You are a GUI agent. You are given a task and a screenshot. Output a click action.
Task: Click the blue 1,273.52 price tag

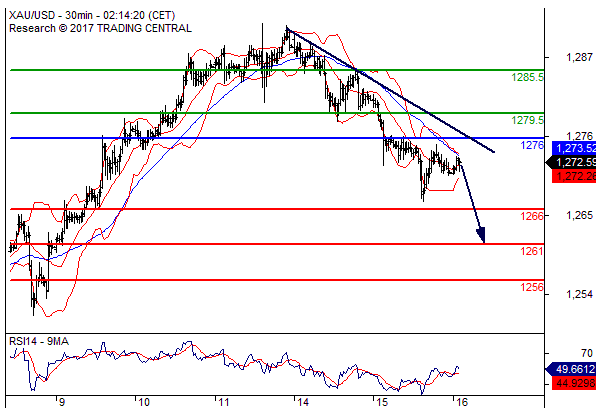click(574, 148)
